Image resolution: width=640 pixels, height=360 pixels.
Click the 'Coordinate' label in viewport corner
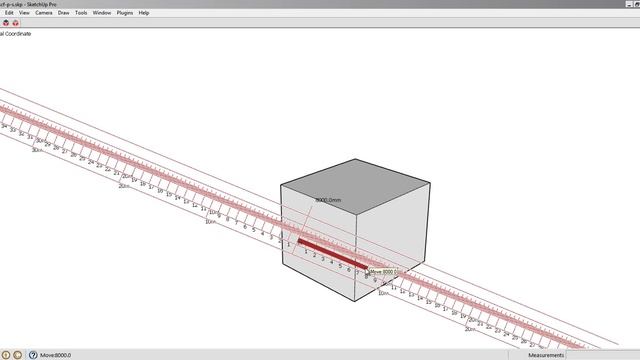18,34
